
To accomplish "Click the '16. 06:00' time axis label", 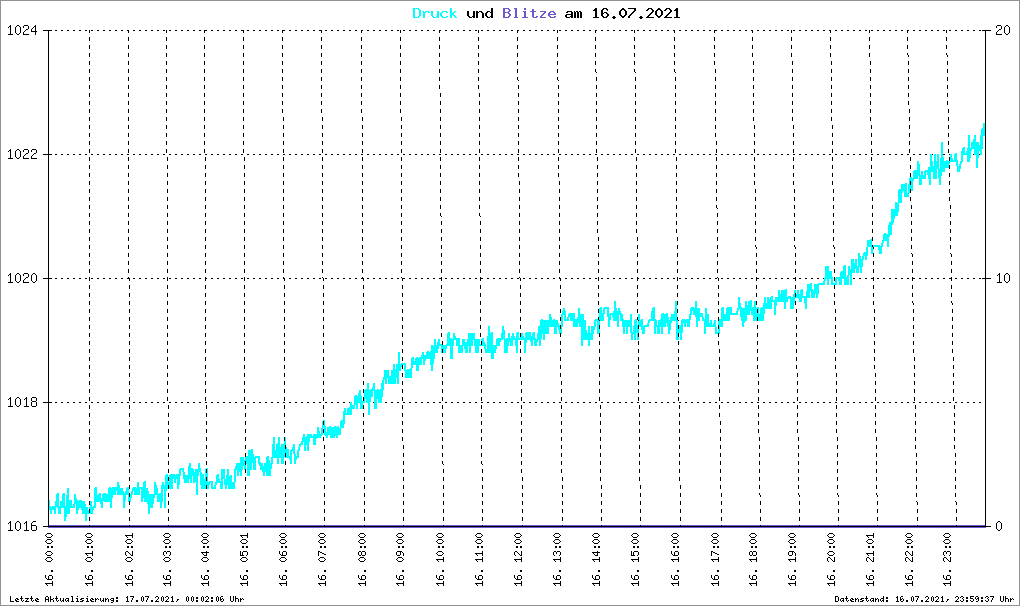I will pos(284,559).
